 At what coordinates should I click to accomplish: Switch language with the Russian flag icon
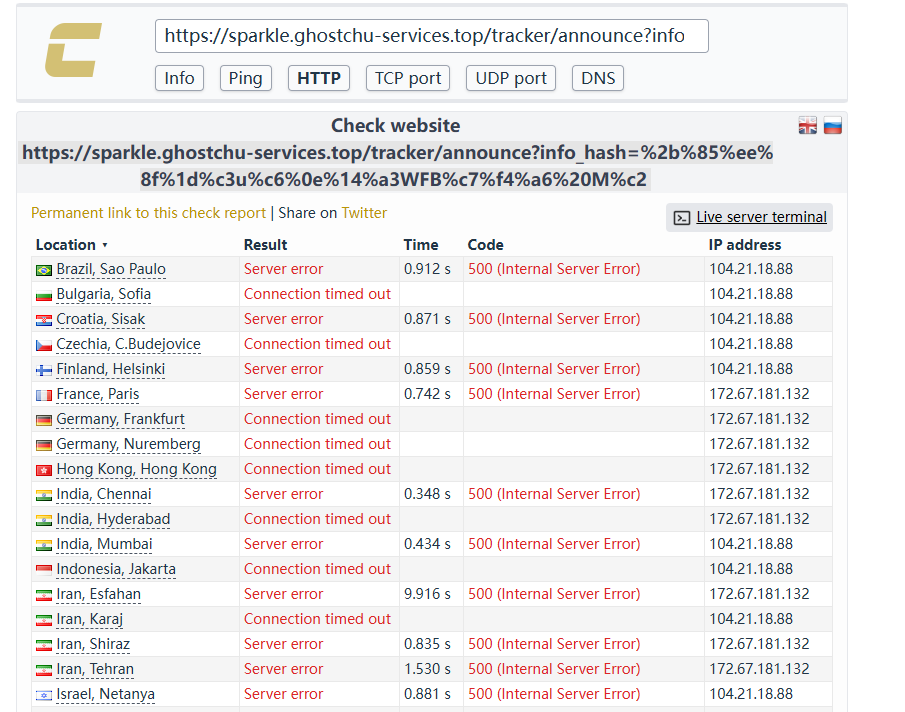point(832,126)
